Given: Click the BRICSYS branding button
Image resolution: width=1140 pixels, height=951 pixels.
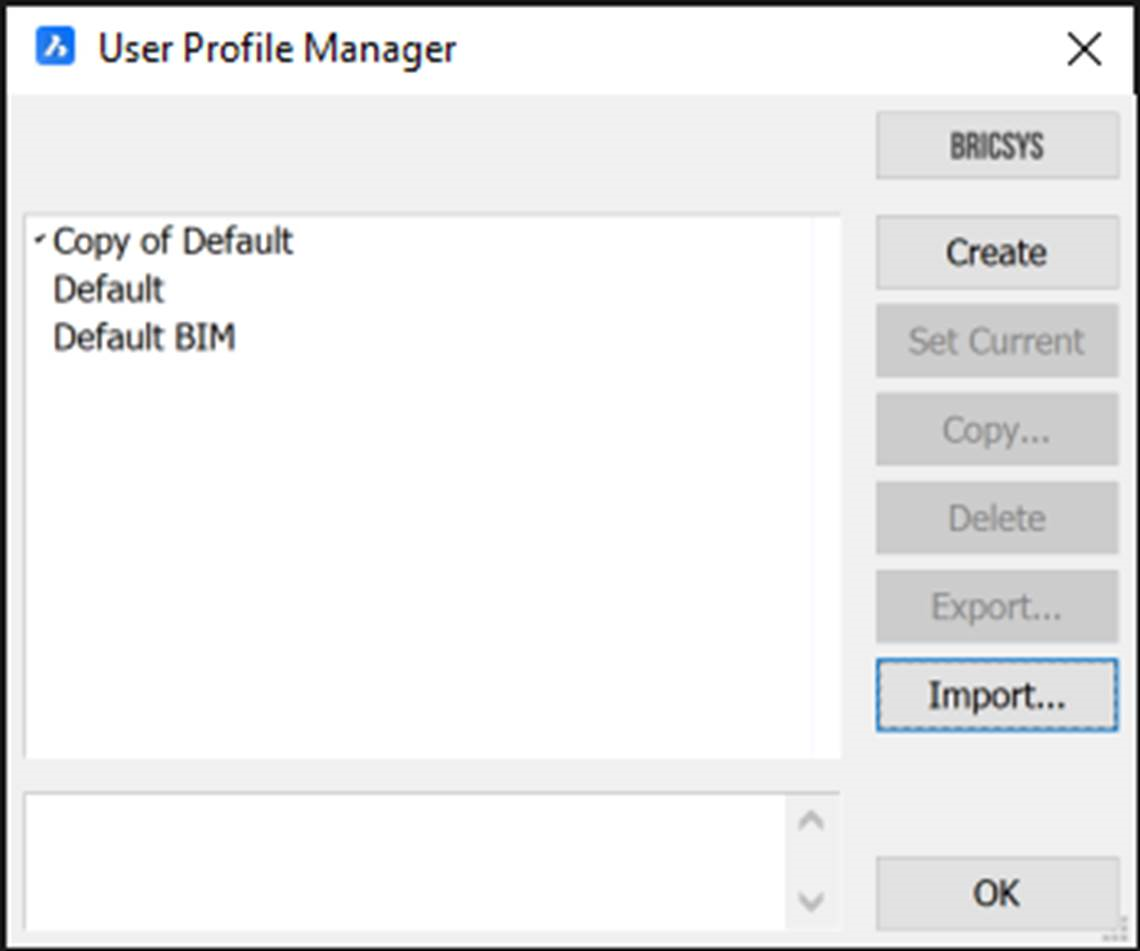Looking at the screenshot, I should 996,145.
